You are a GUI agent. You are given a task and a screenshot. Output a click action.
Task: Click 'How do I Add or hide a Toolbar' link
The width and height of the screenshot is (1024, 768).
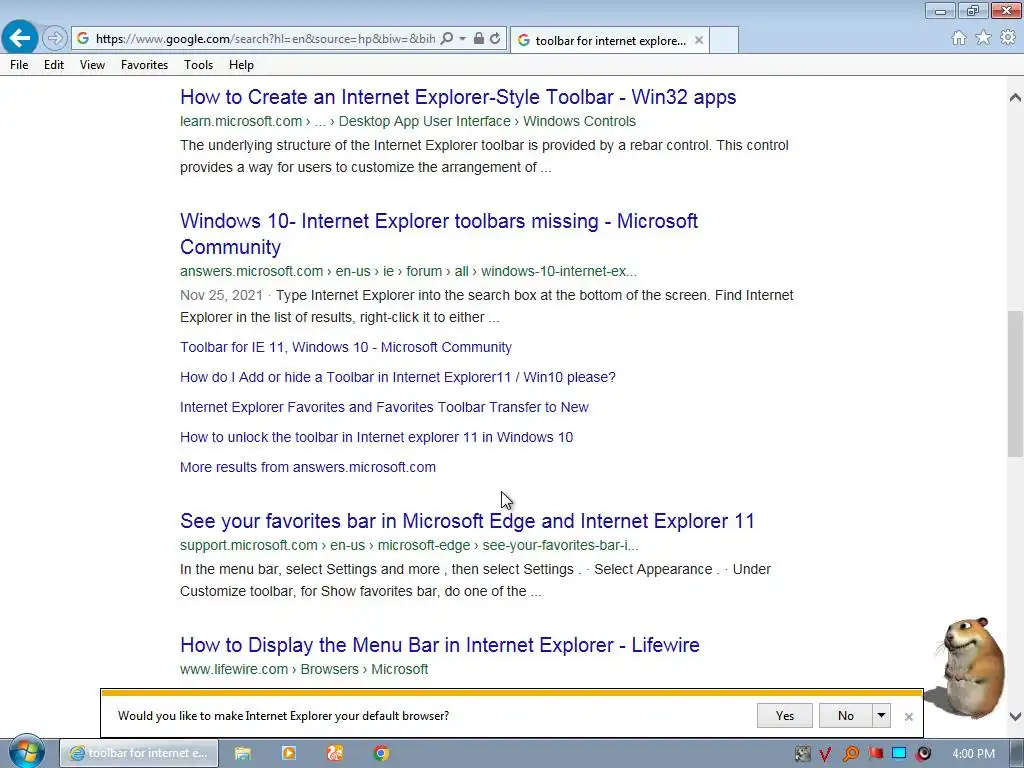tap(398, 377)
